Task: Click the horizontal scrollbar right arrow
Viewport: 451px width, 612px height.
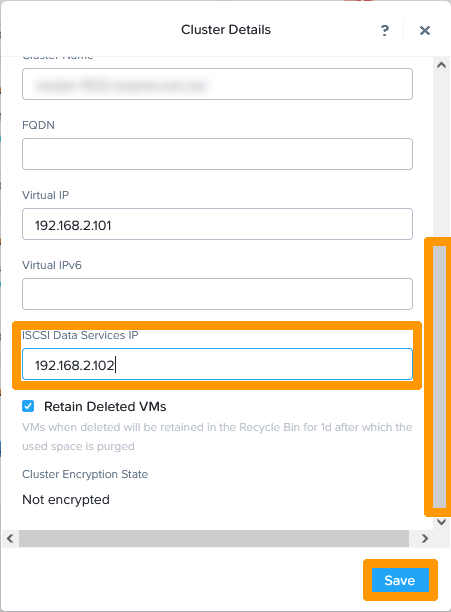Action: pos(425,539)
